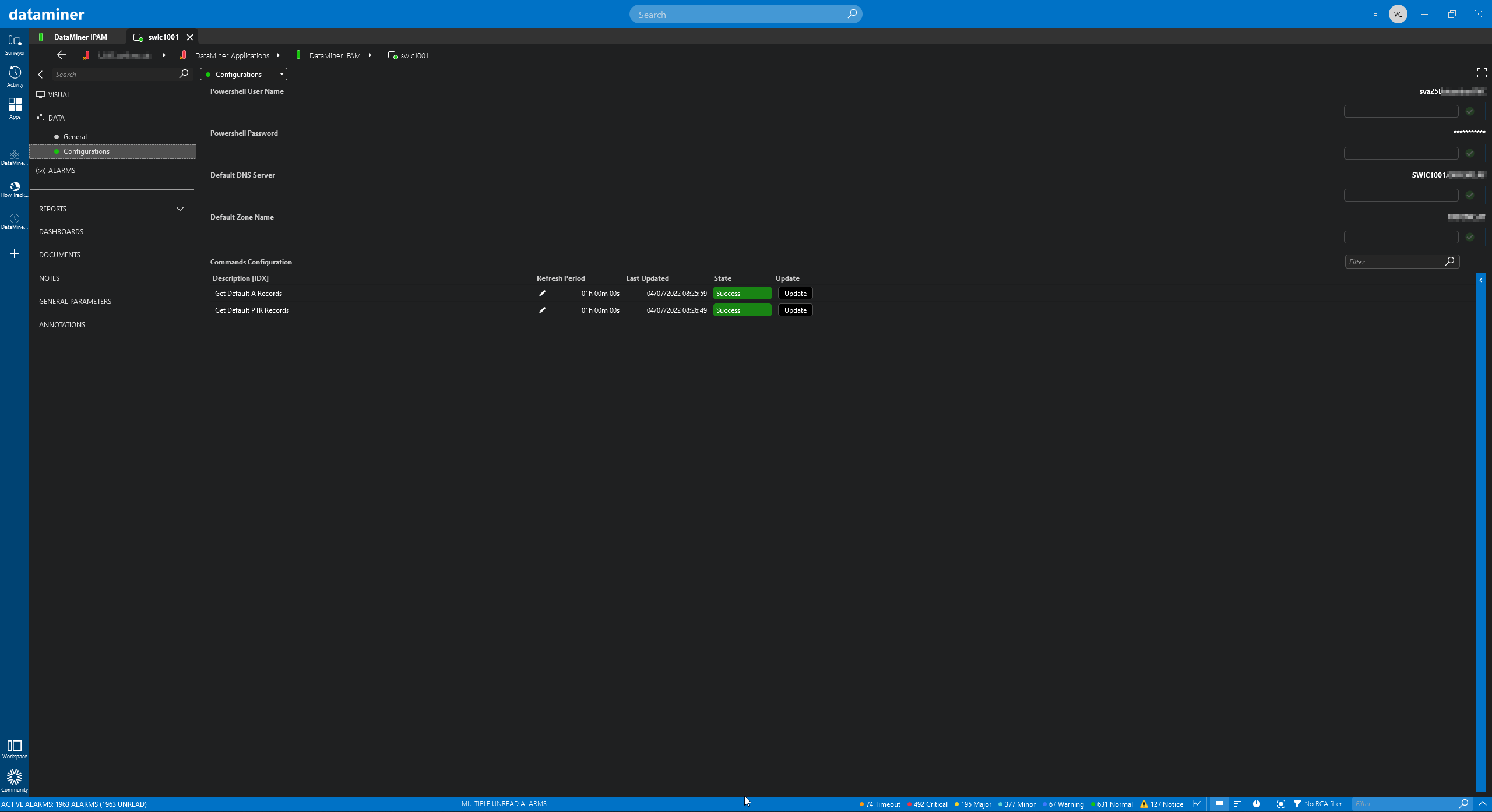Viewport: 1492px width, 812px height.
Task: Switch alarm console to list view
Action: (1219, 804)
